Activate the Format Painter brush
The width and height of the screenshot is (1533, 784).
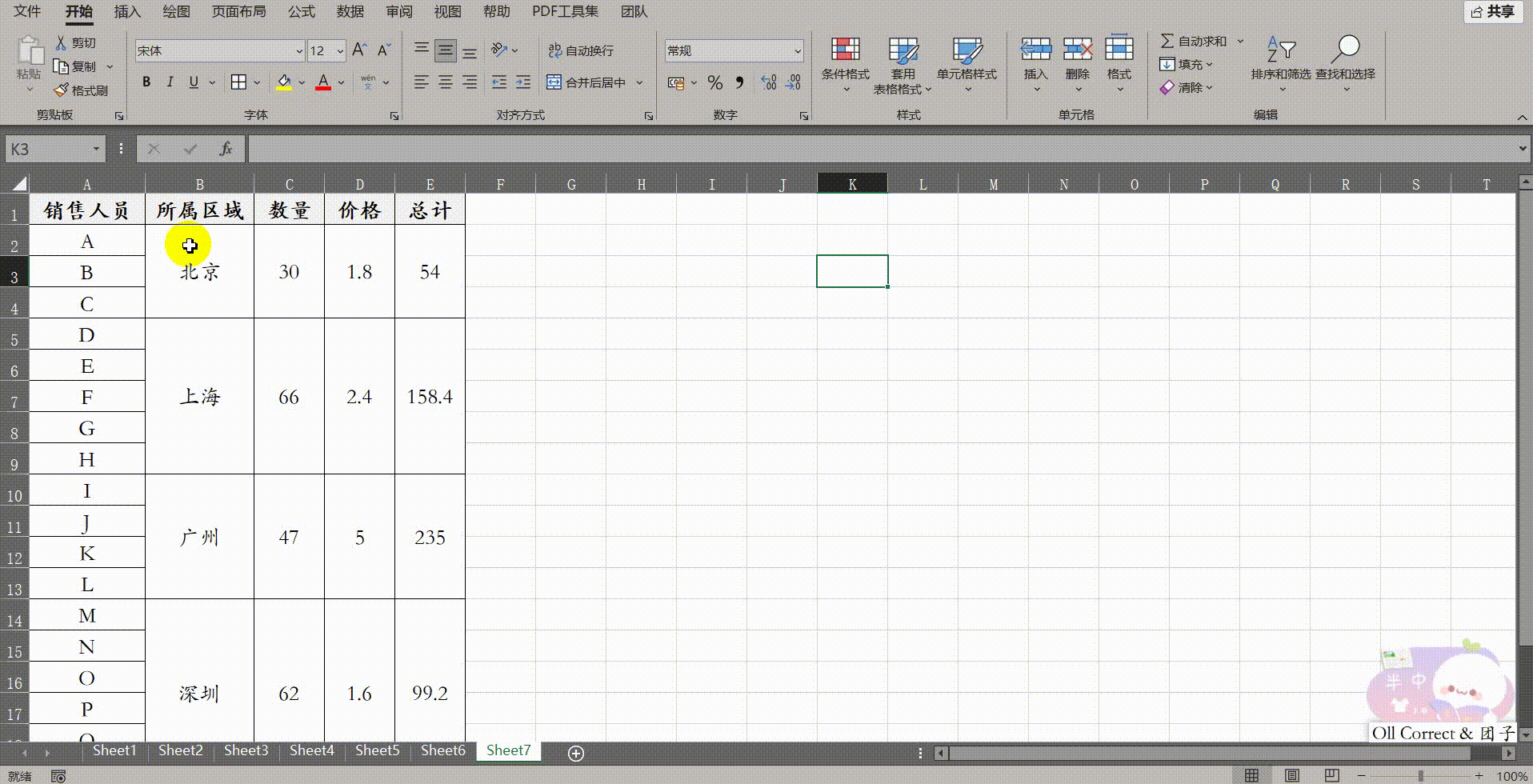point(61,90)
